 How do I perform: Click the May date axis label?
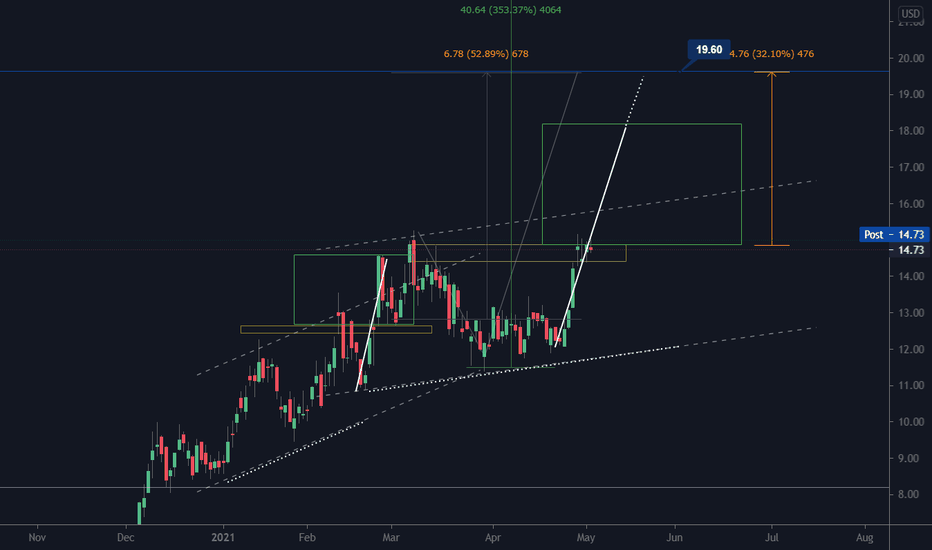click(585, 538)
